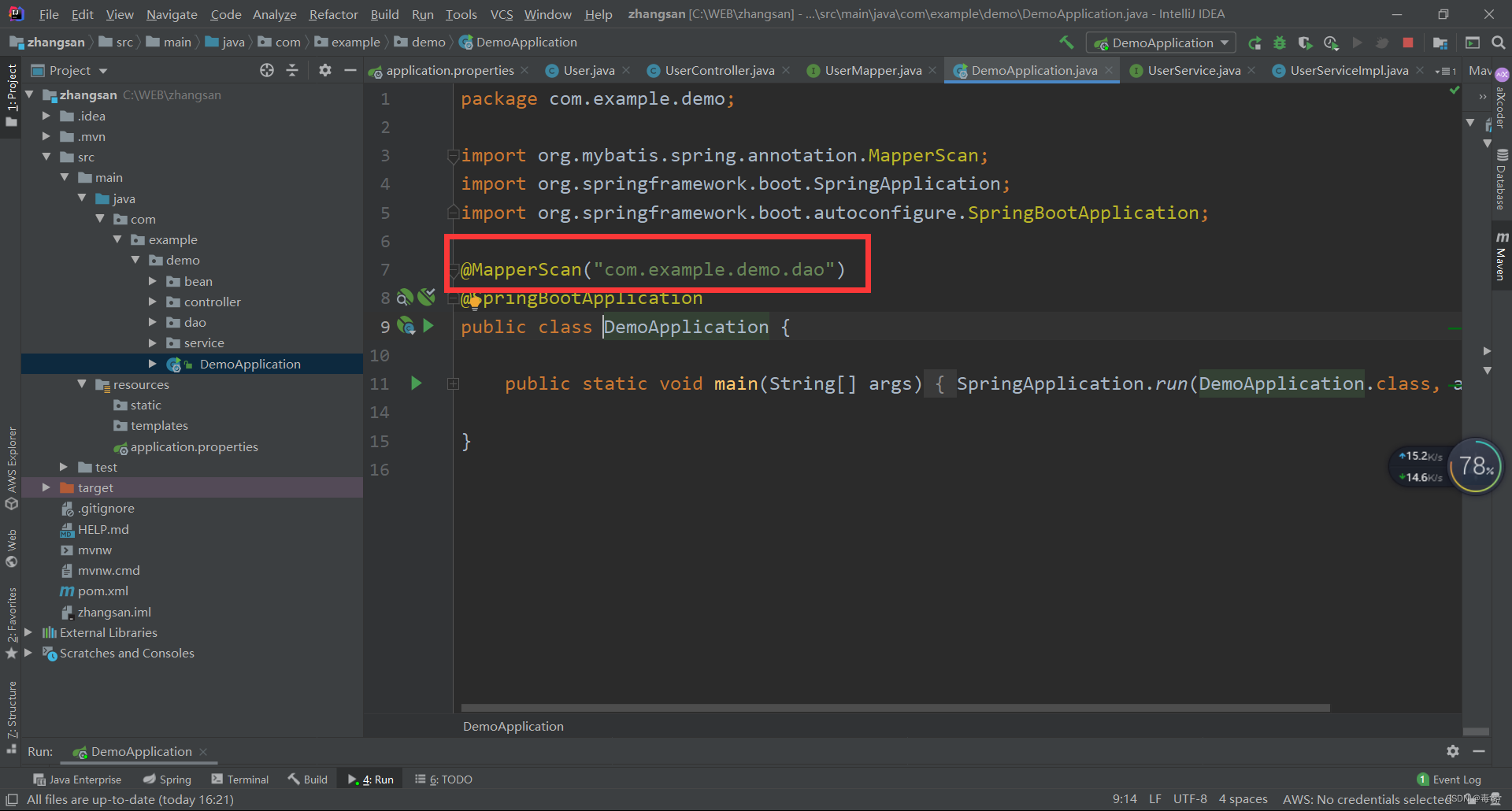Expand the .idea folder

click(46, 116)
